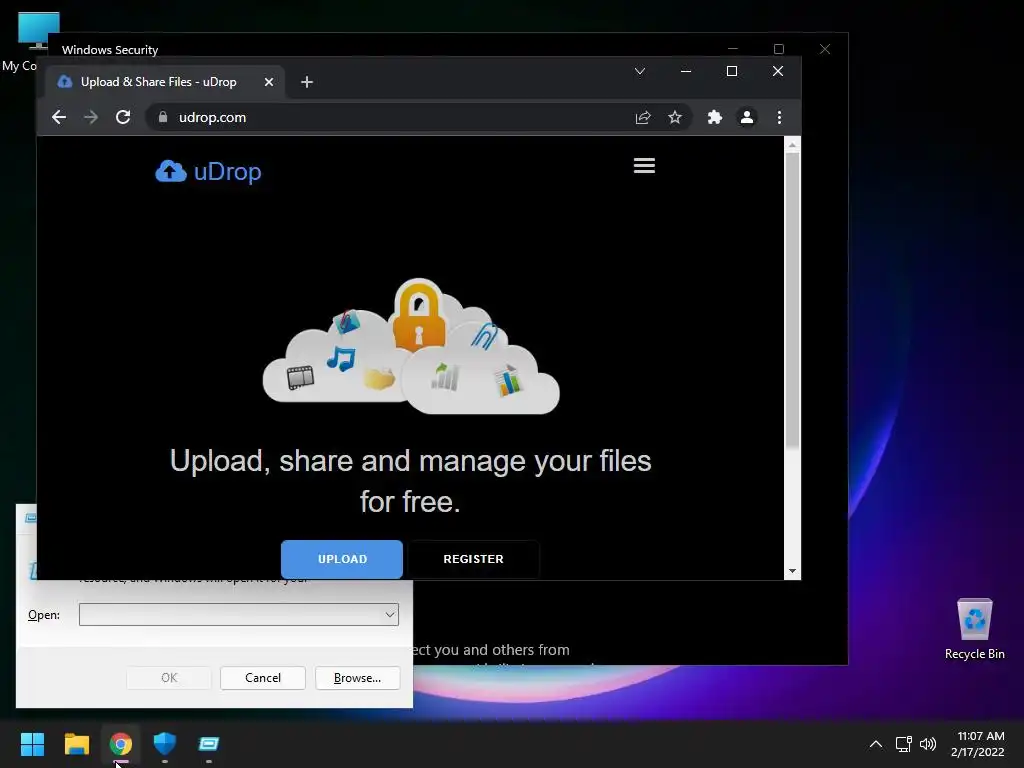The height and width of the screenshot is (768, 1024).
Task: View site info via the padlock icon
Action: coord(163,118)
